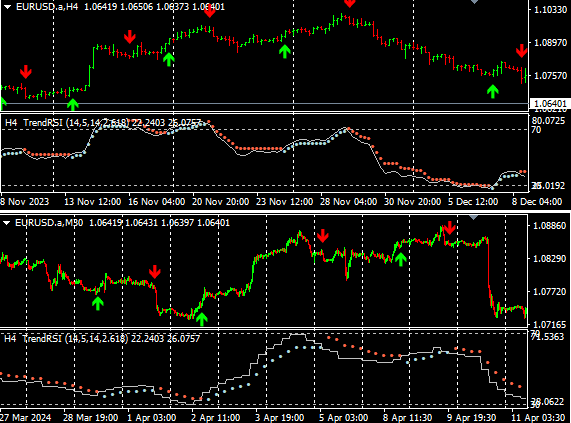Click price scale value 1.07165

[550, 324]
